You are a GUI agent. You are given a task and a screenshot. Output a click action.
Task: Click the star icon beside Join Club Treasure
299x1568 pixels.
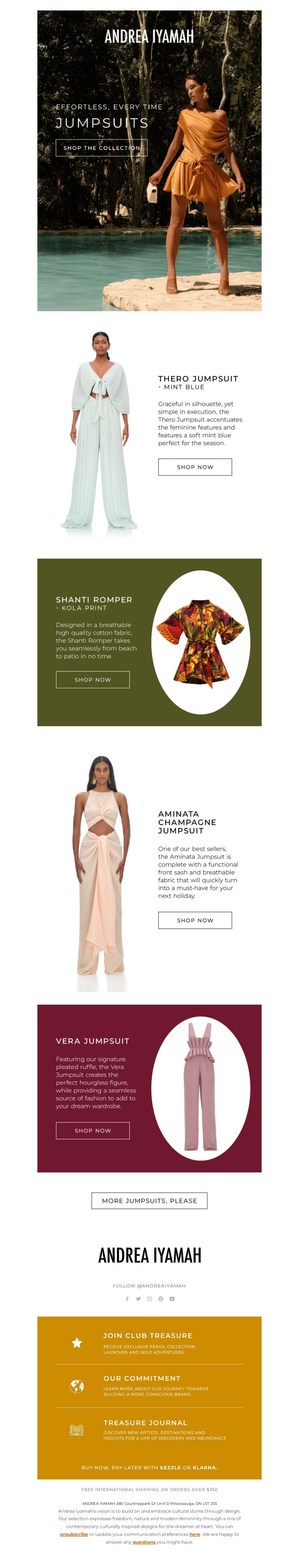pos(77,1342)
